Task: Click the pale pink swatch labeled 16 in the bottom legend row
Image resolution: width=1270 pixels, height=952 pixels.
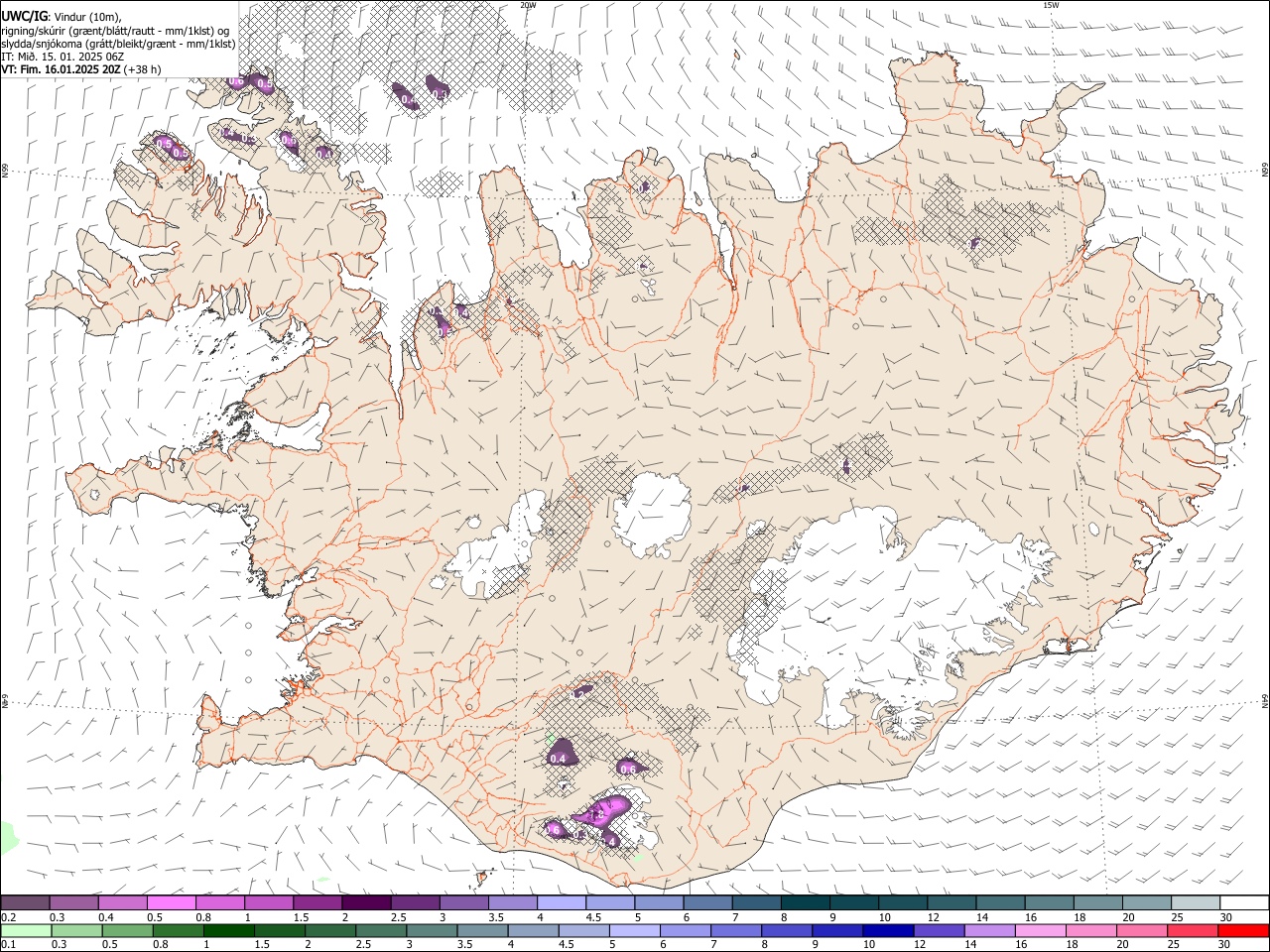Action: coord(1041,930)
